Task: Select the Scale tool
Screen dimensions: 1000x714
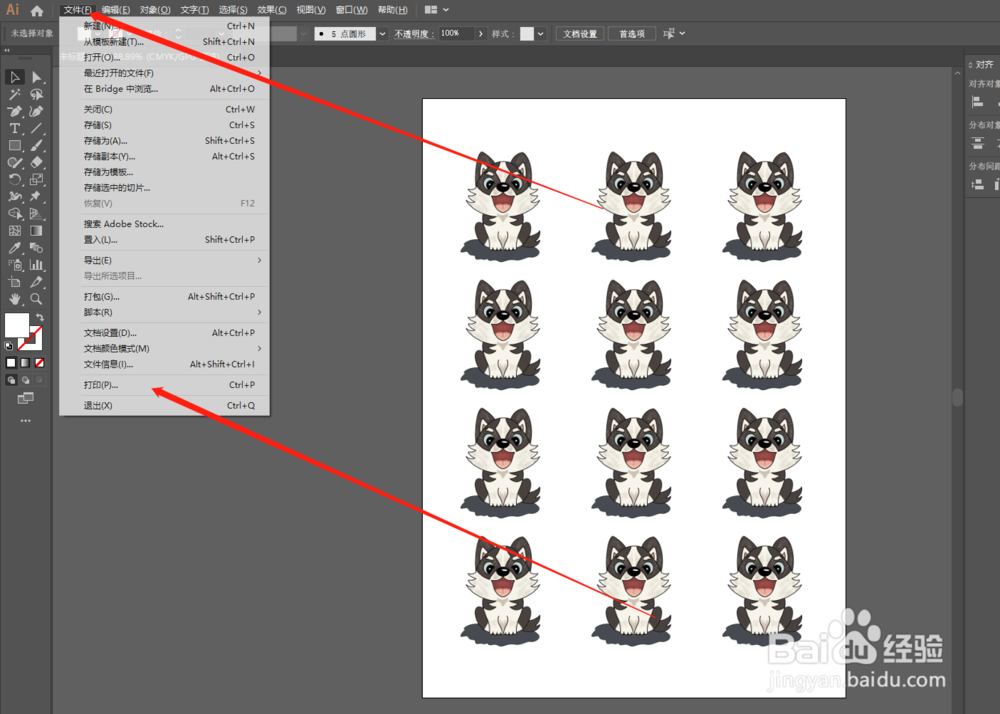Action: [36, 180]
